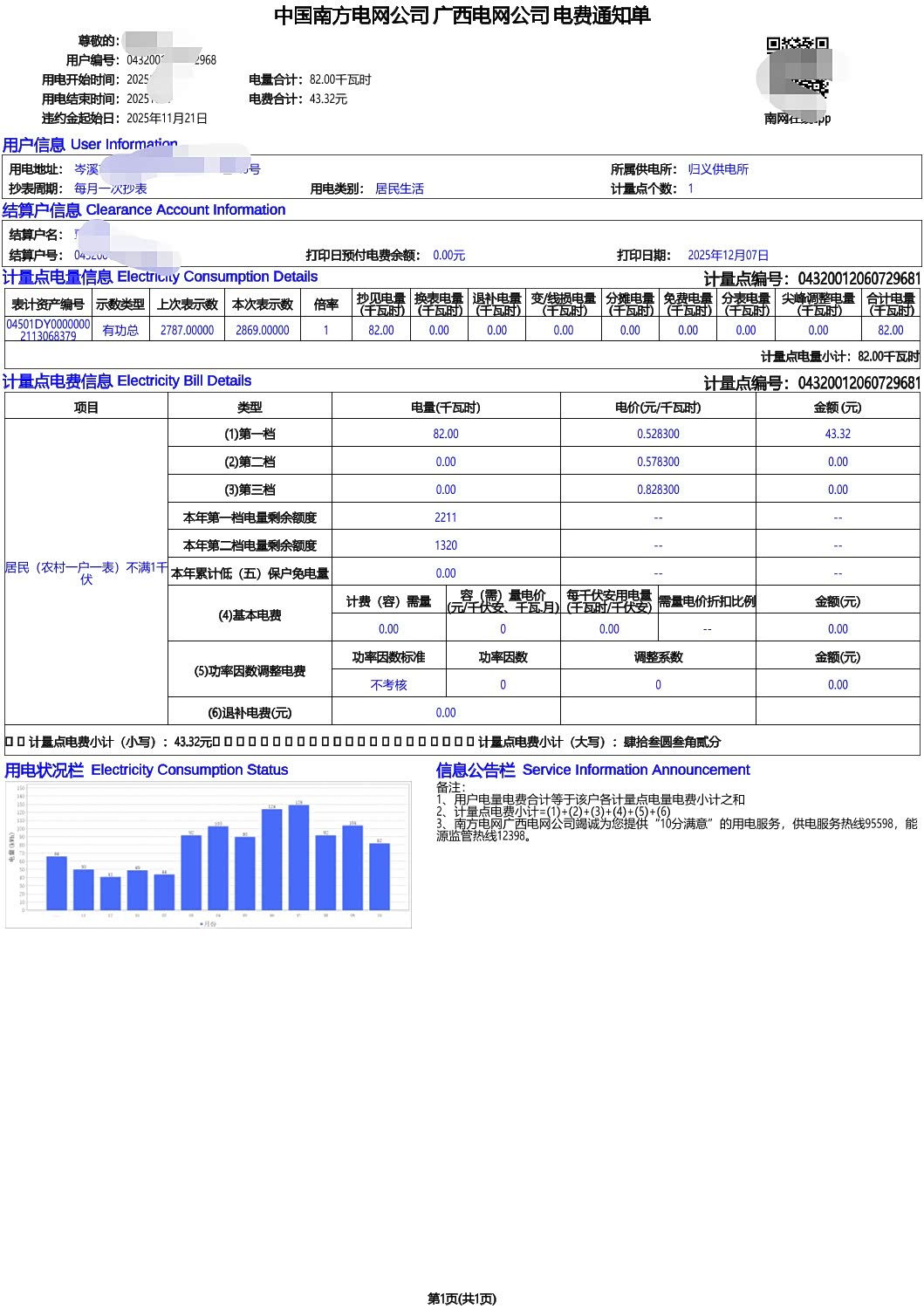Select the 归义供电所 power station name
Viewport: 924px width, 1309px height.
pyautogui.click(x=718, y=169)
